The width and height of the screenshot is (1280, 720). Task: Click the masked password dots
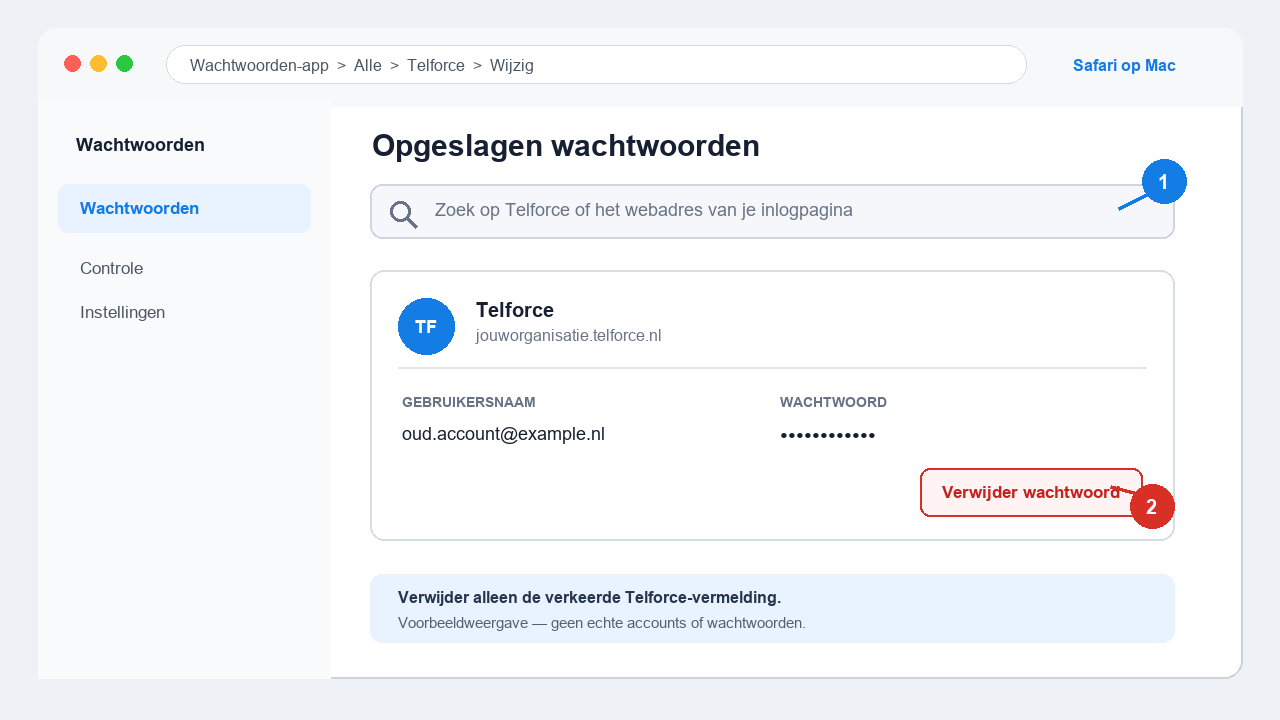pyautogui.click(x=828, y=435)
